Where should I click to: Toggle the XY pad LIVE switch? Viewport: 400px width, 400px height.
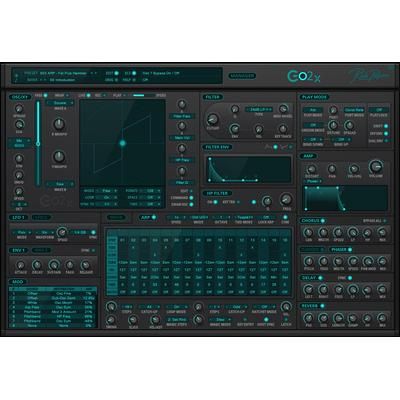(x=88, y=96)
